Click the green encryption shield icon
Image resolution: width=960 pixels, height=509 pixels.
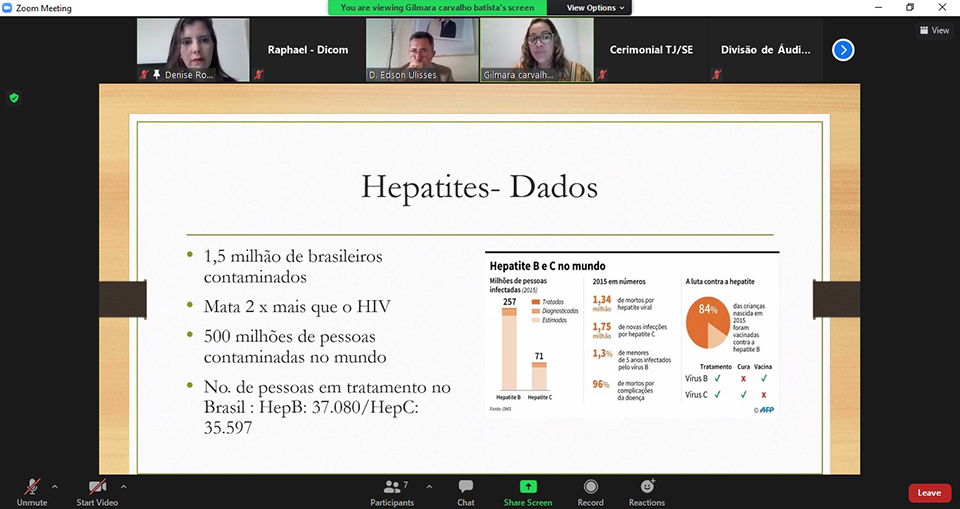(14, 98)
